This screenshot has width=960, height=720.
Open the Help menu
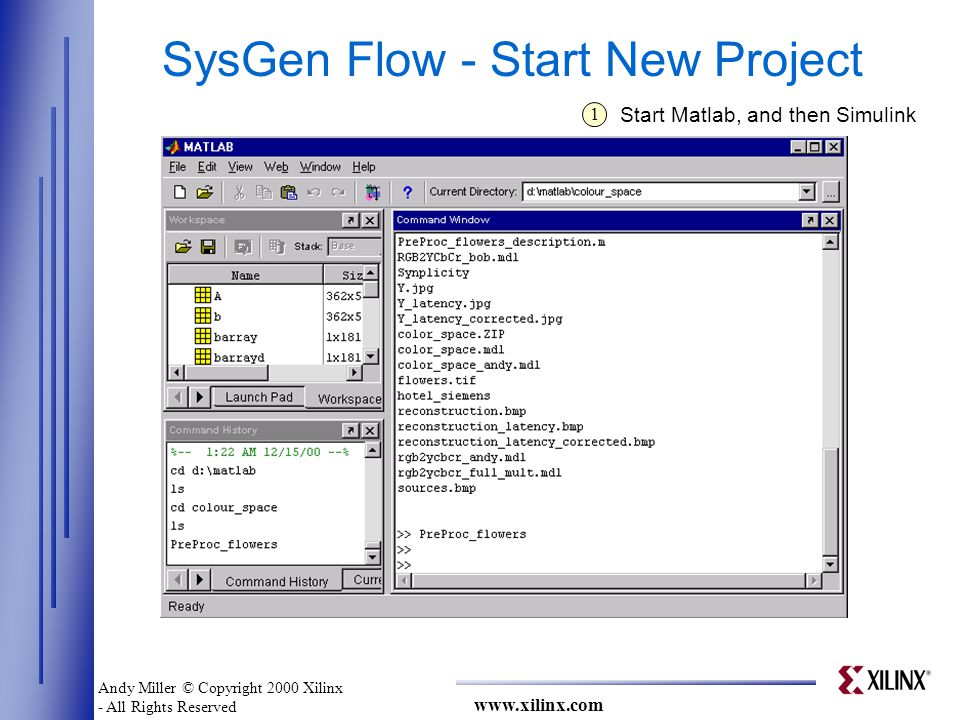pyautogui.click(x=364, y=167)
